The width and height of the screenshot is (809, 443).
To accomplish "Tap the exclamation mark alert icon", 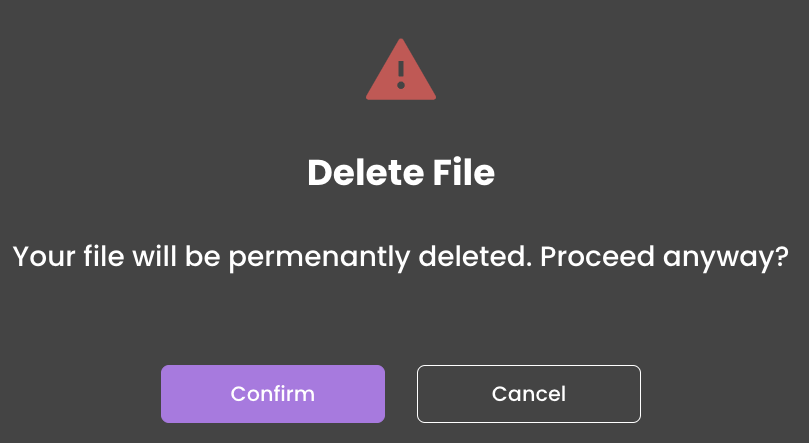I will point(401,70).
